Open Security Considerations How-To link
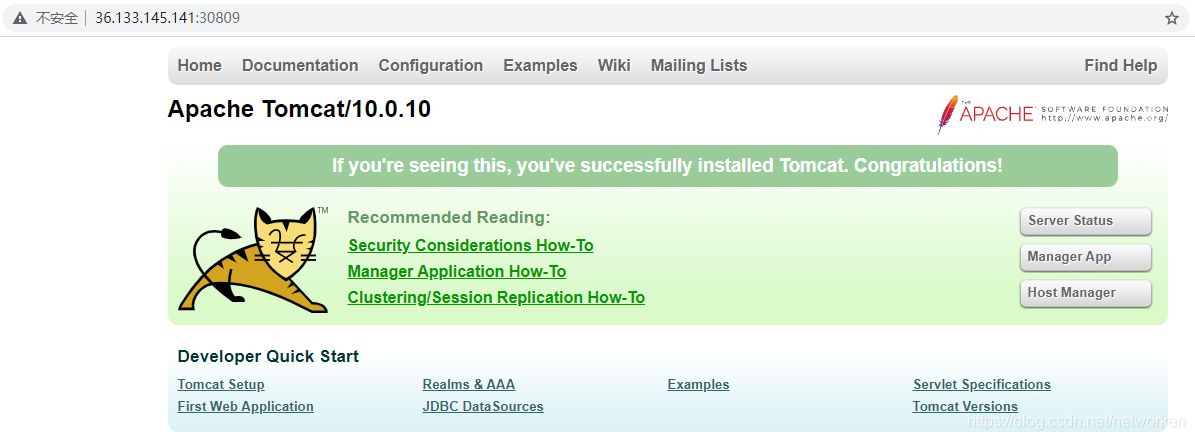Viewport: 1195px width, 440px height. (x=470, y=246)
